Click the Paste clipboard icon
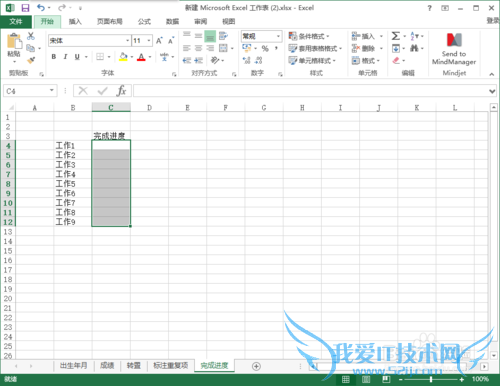Viewport: 500px width, 386px height. pyautogui.click(x=14, y=42)
